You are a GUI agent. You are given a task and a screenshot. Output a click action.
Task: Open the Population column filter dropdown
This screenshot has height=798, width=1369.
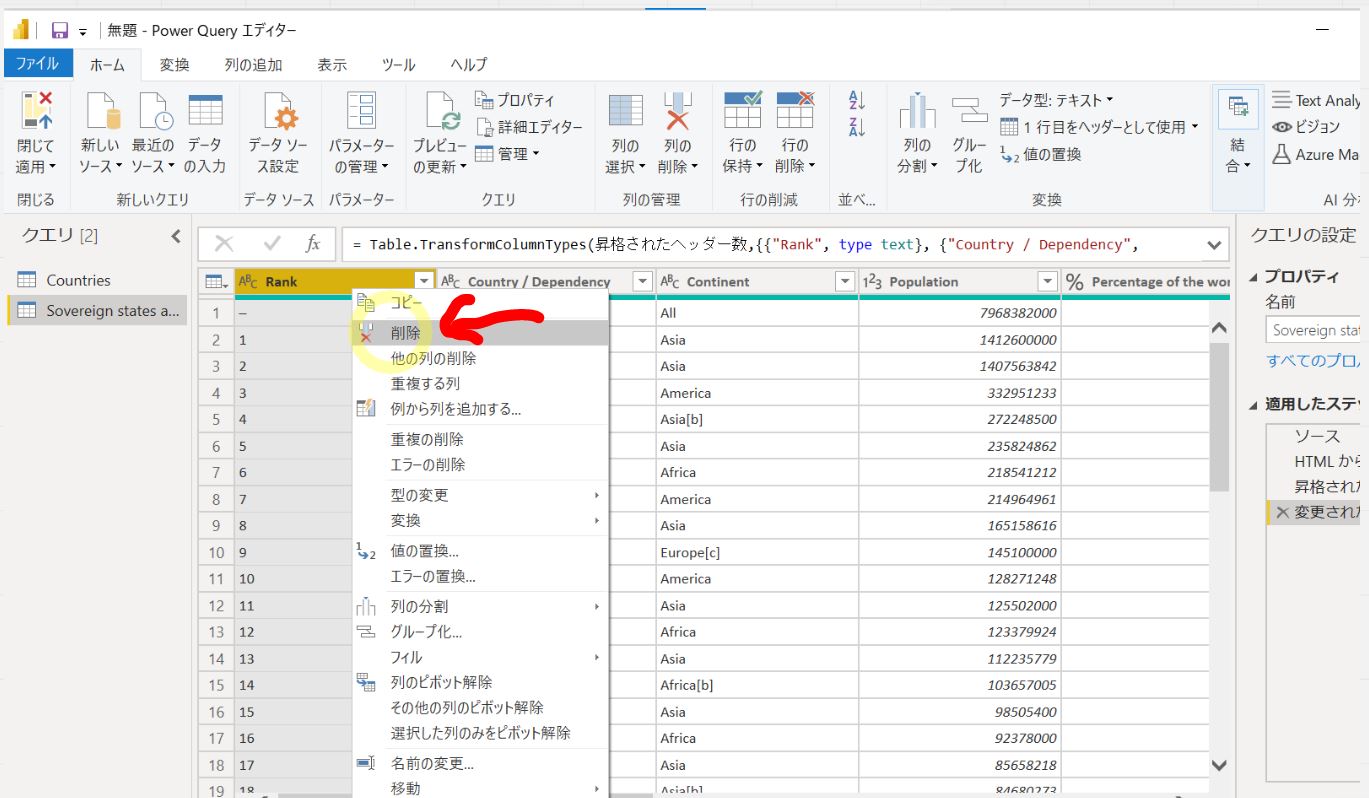pos(1048,282)
